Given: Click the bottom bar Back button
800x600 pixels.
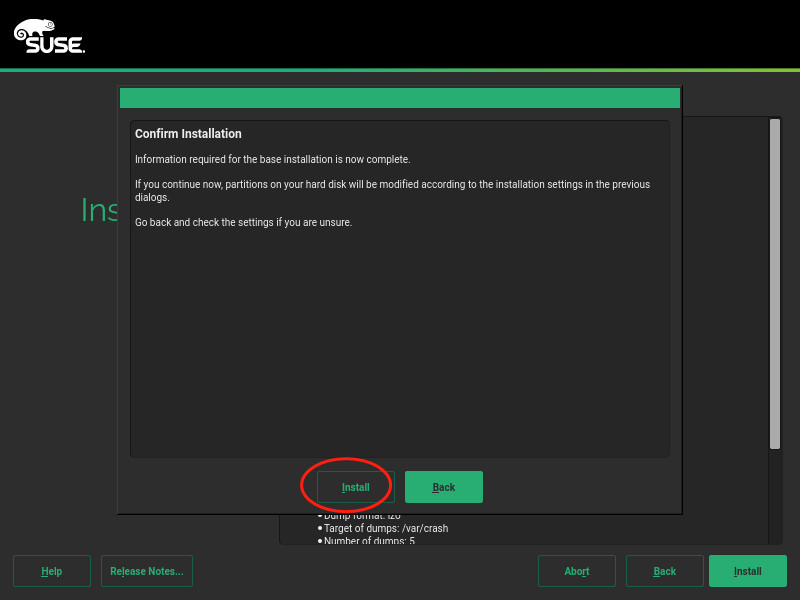Looking at the screenshot, I should click(x=665, y=571).
